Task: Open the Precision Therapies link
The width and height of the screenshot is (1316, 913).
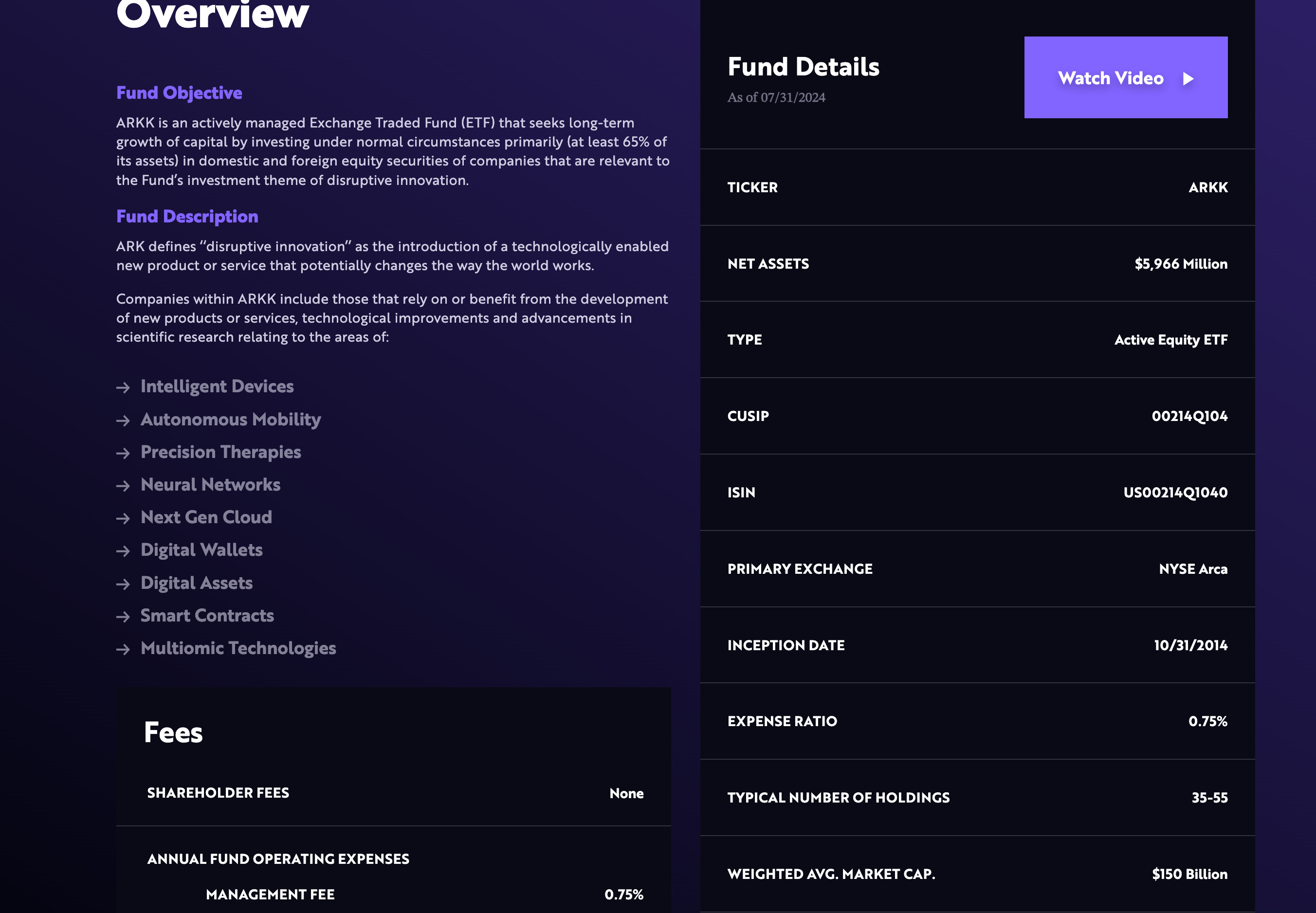Action: coord(221,452)
